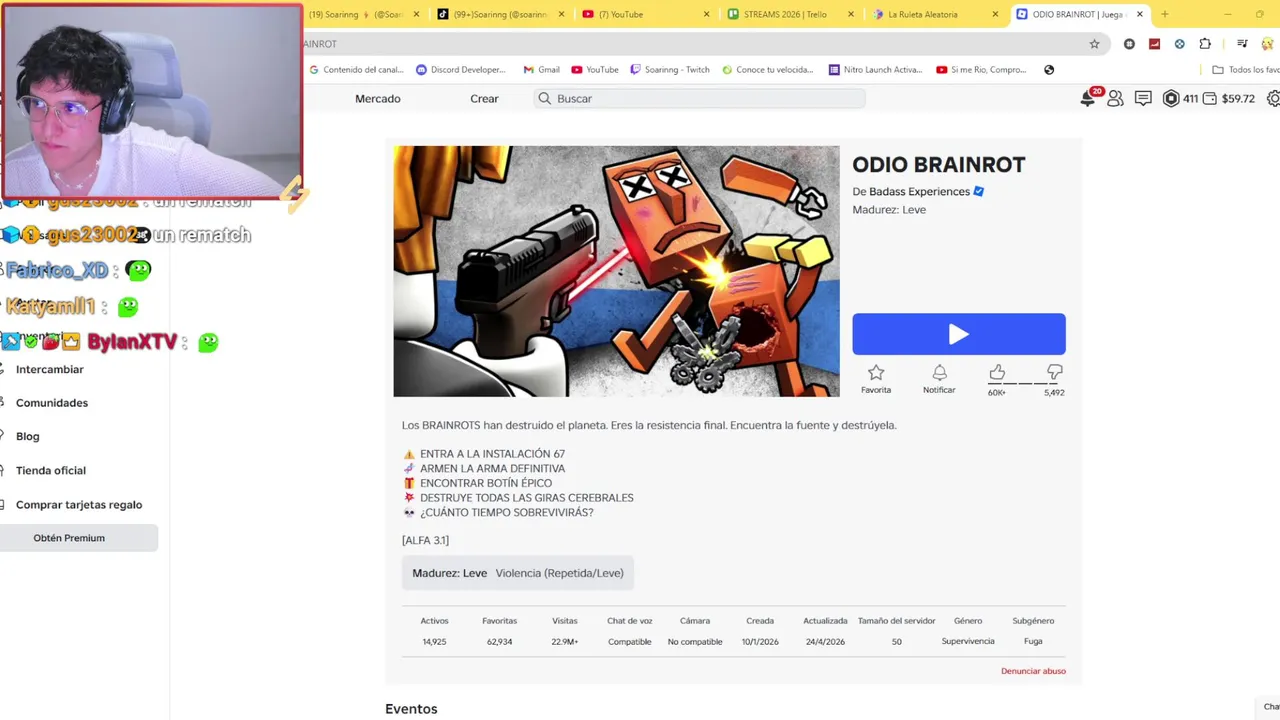The height and width of the screenshot is (720, 1280).
Task: Click the globe bookmark icon
Action: tap(1049, 70)
